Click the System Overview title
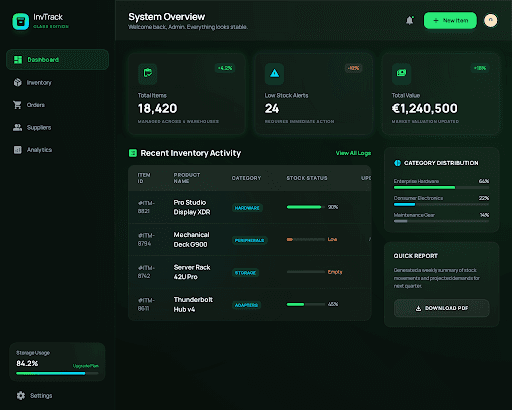Image resolution: width=512 pixels, height=410 pixels. [167, 17]
